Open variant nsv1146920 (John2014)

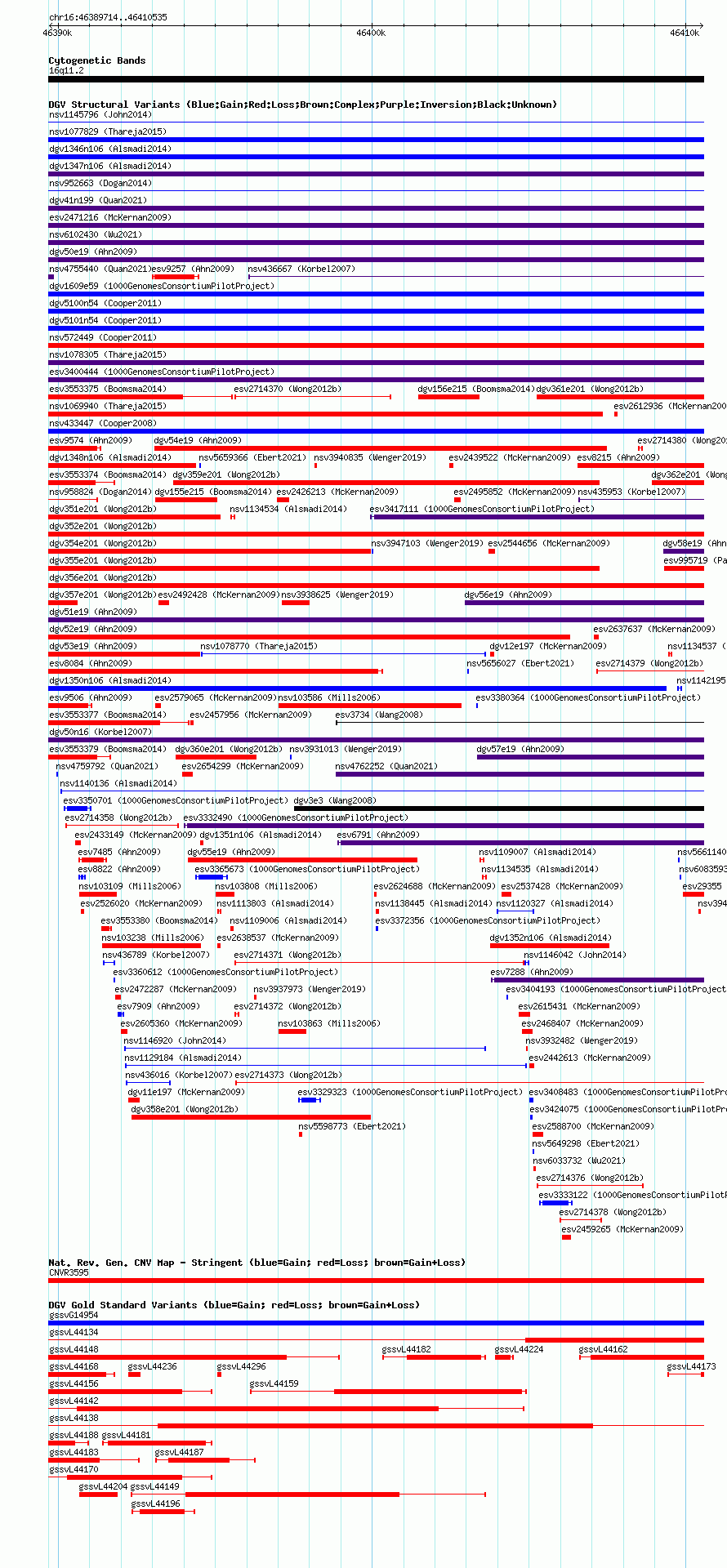(175, 1040)
